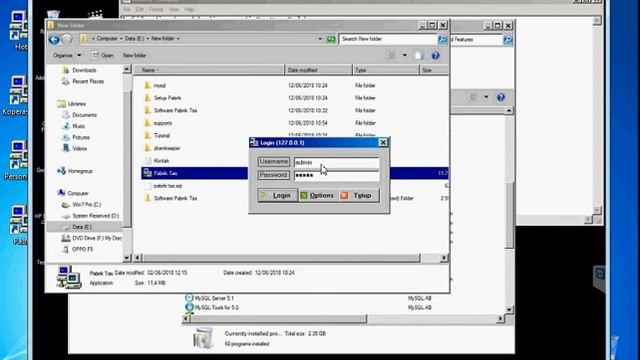This screenshot has width=640, height=360.
Task: Open Options in the Login dialog
Action: pos(318,196)
